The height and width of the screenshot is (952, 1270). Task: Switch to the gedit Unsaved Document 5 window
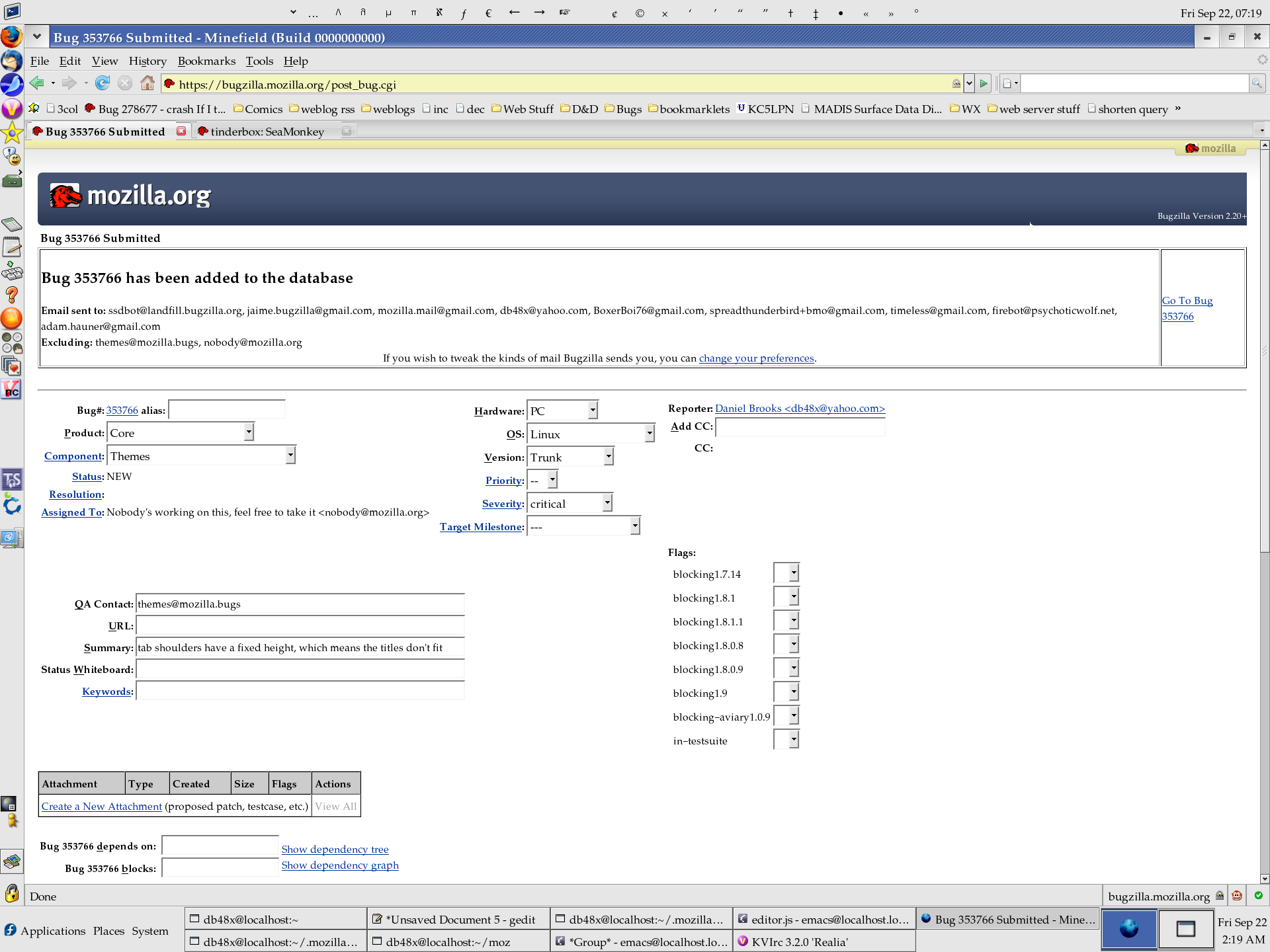pyautogui.click(x=458, y=919)
